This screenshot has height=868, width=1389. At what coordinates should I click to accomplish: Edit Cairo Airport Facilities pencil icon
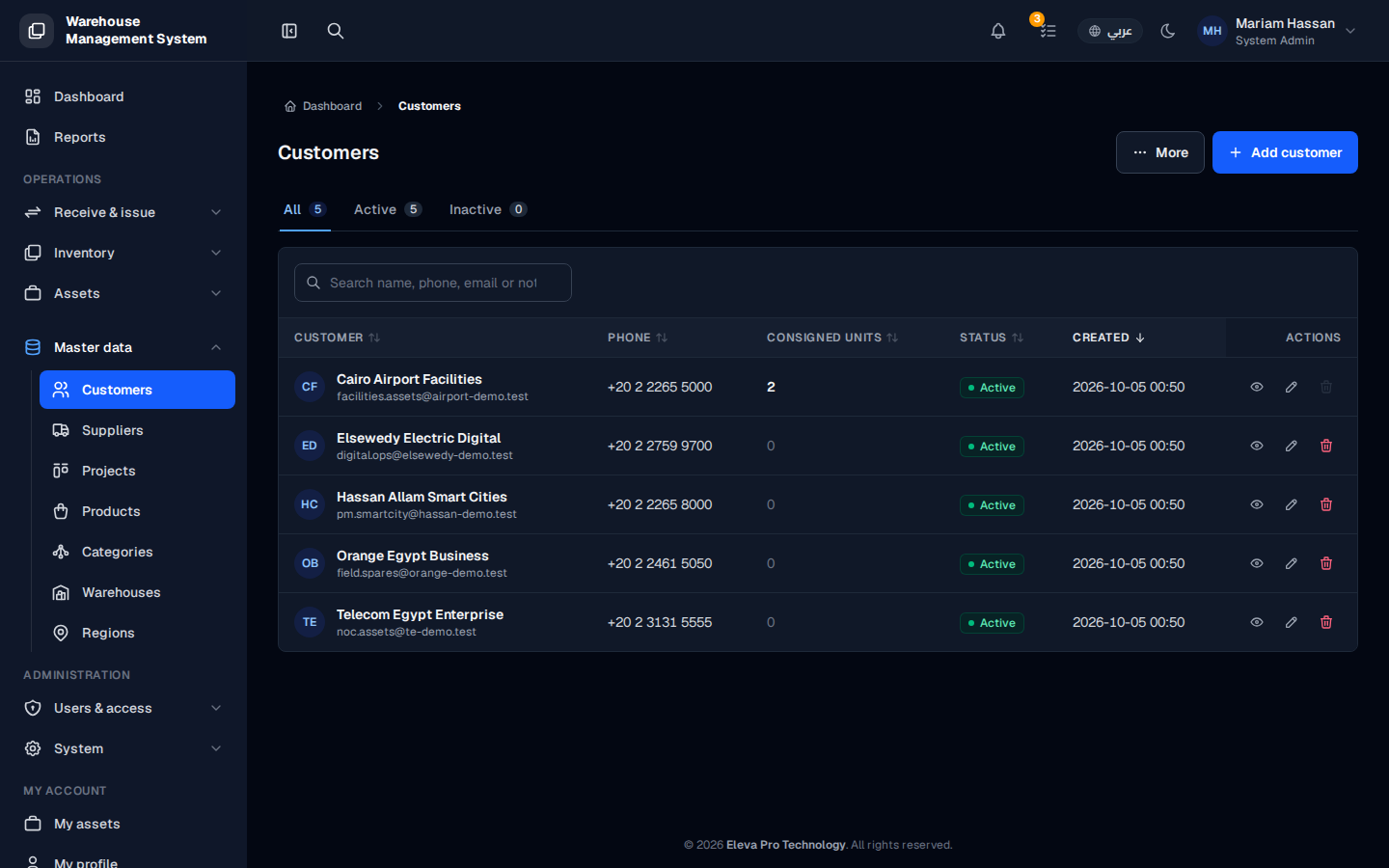1292,387
